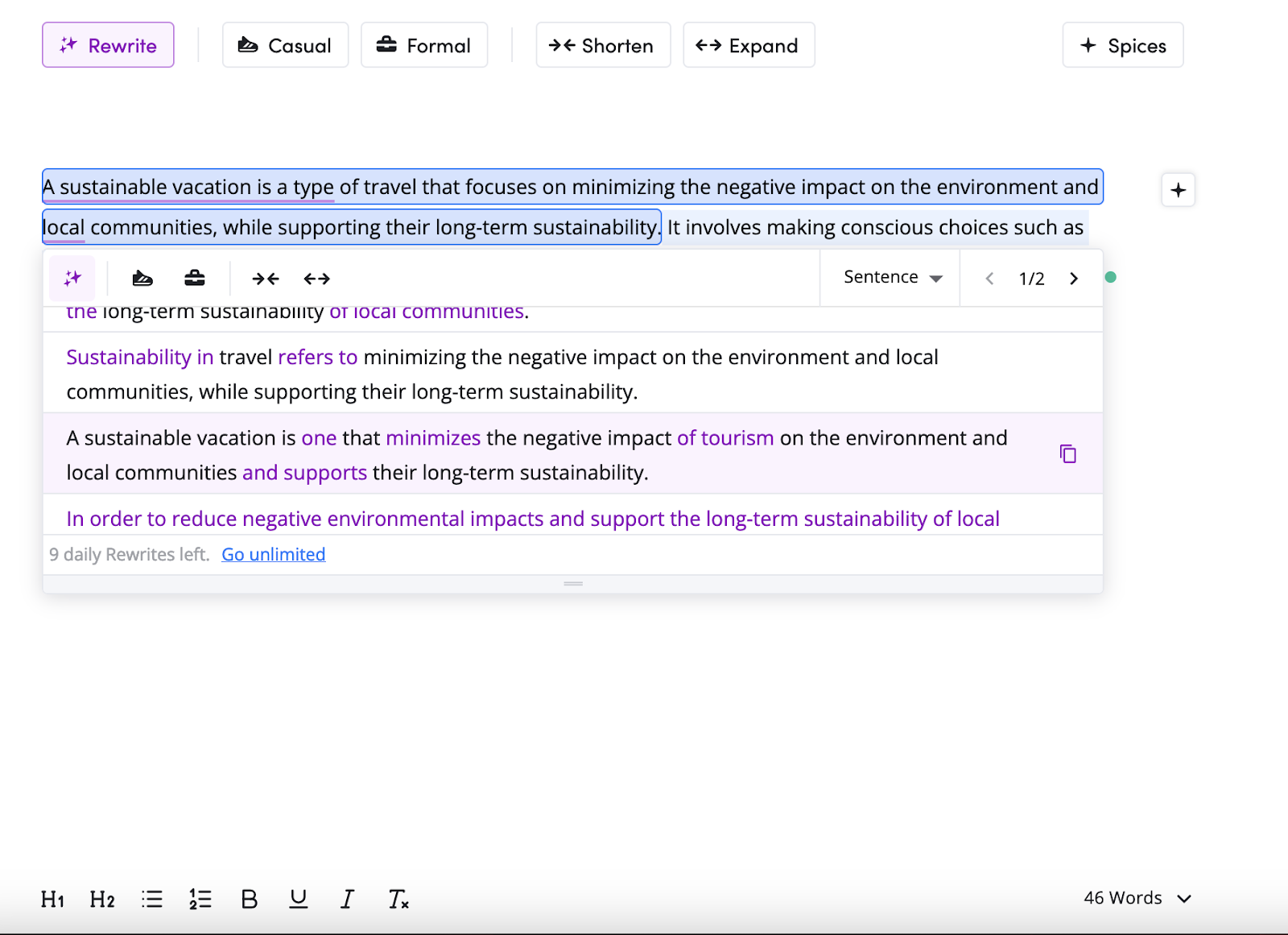Copy the highlighted rewrite suggestion
1288x935 pixels.
tap(1068, 454)
